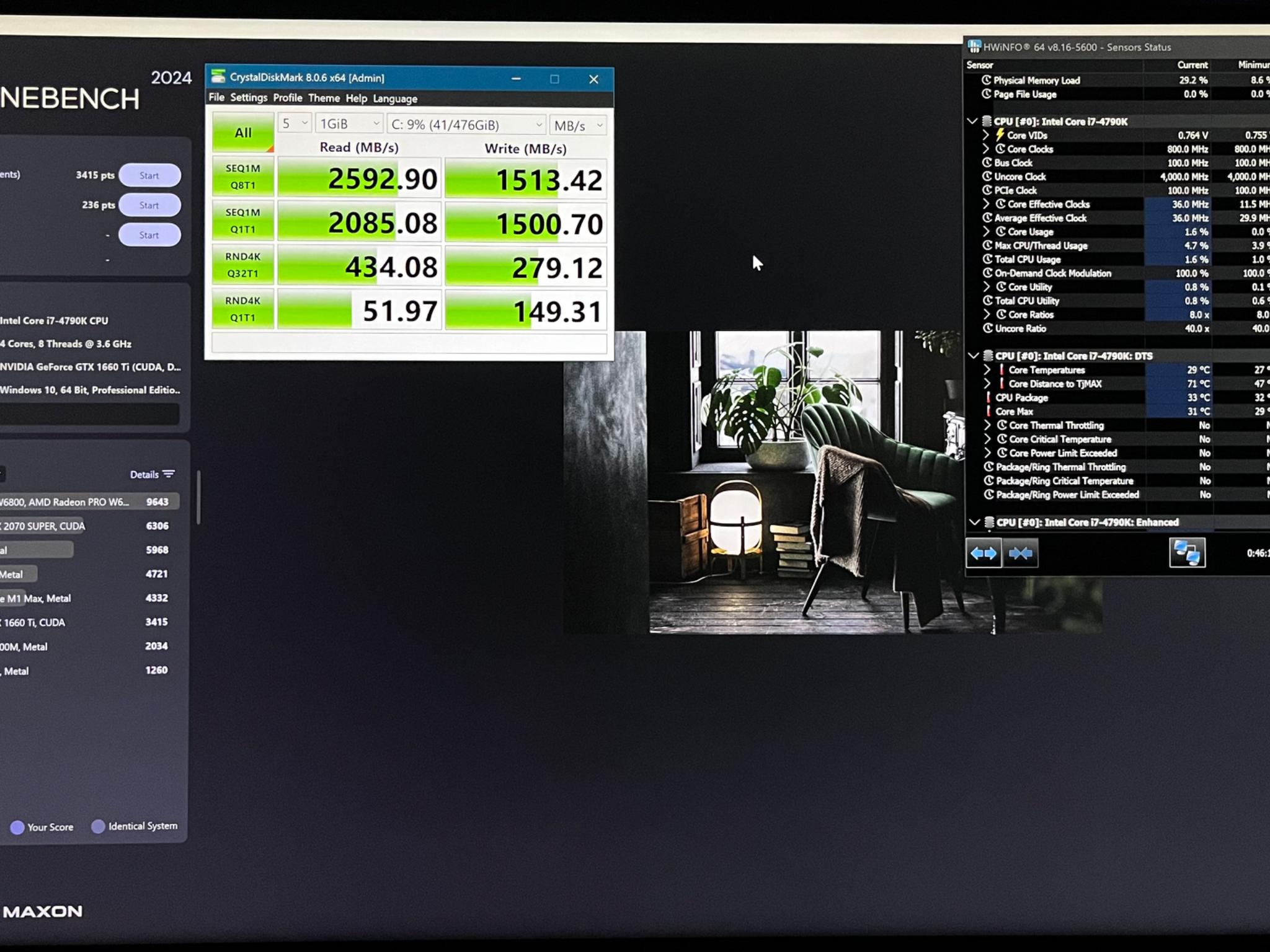Screen dimensions: 1270x952
Task: Select the 2070 SUPER, CUDA ranking row
Action: pos(89,526)
